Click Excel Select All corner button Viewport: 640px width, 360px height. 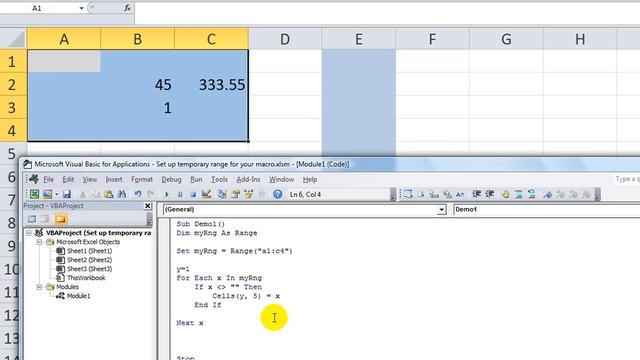coord(13,39)
